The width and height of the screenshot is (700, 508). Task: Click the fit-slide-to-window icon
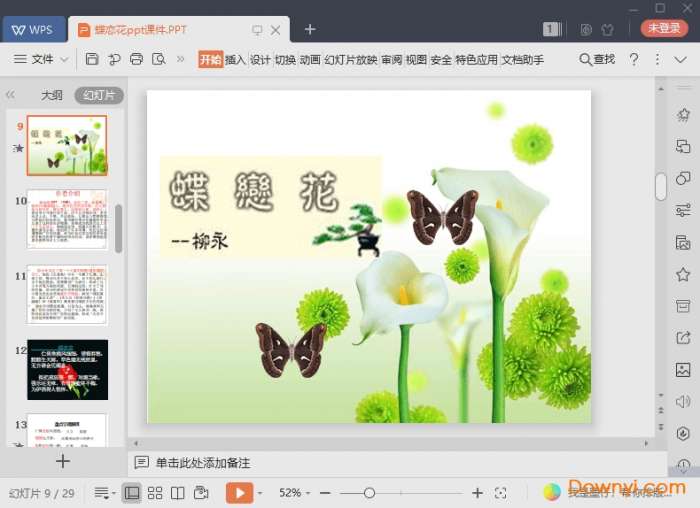point(501,493)
